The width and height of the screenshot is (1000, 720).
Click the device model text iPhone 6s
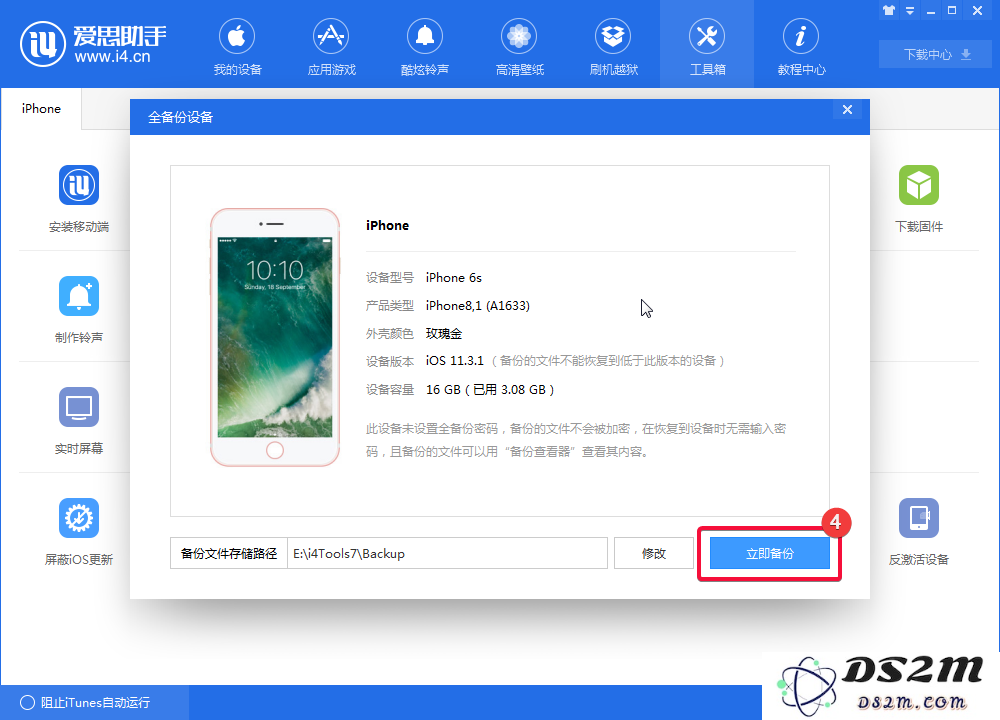[453, 277]
